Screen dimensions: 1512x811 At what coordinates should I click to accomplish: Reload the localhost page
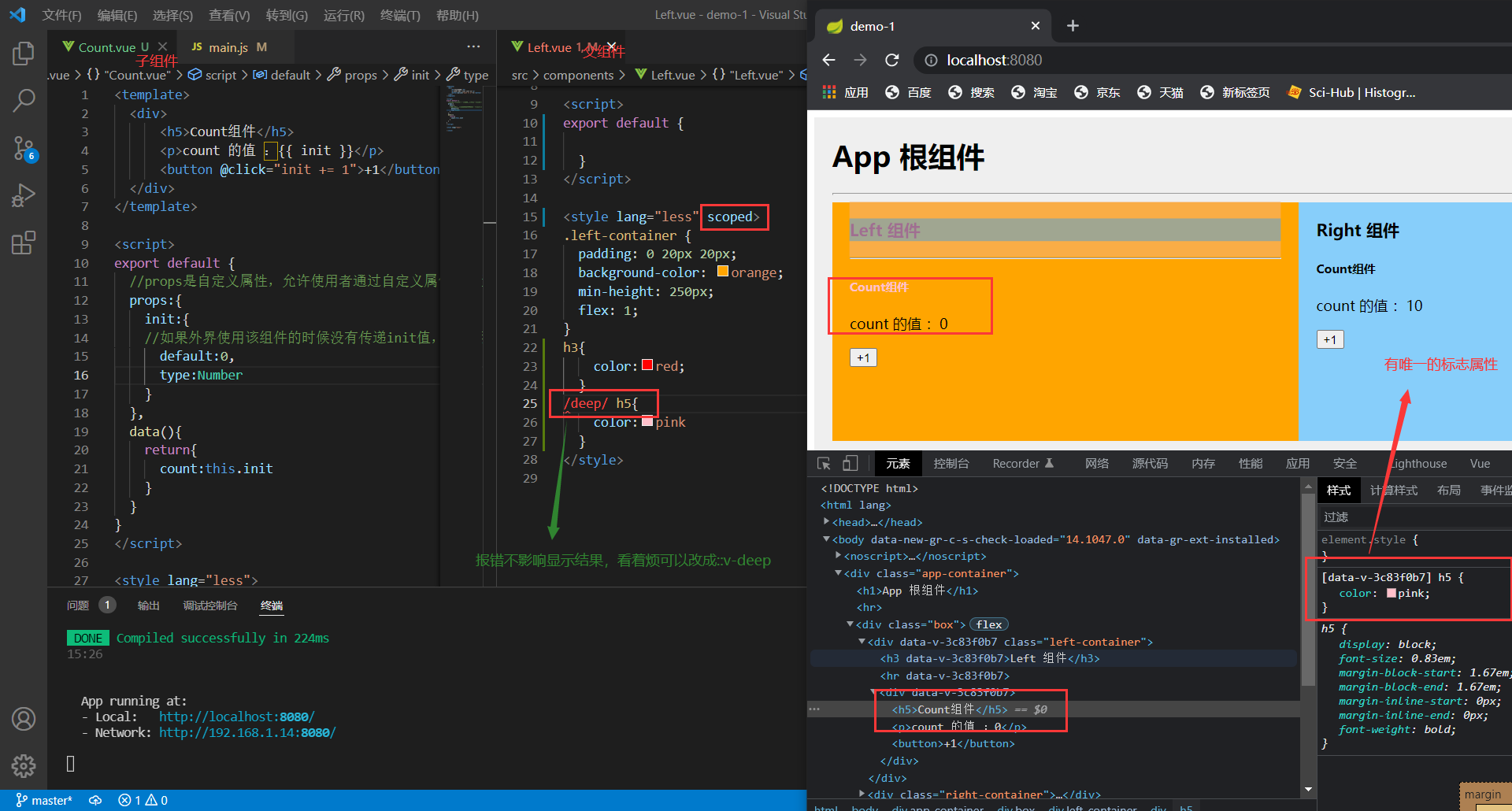pyautogui.click(x=891, y=60)
